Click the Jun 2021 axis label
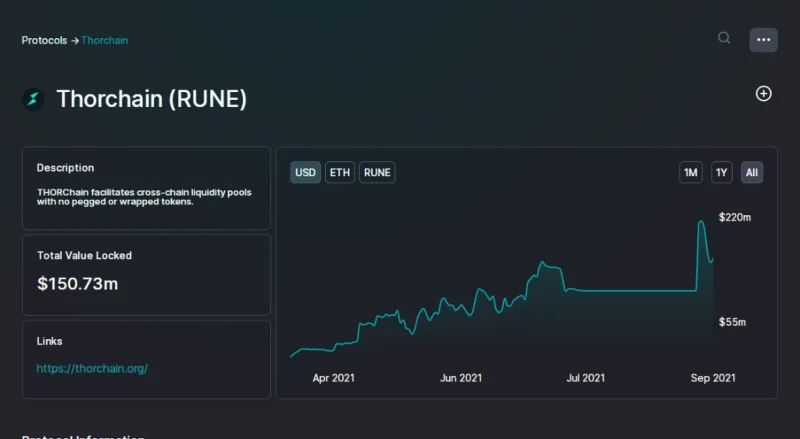 click(x=461, y=378)
